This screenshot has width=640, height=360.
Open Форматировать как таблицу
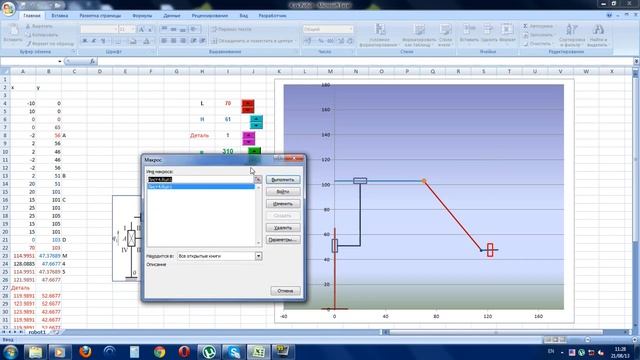click(x=419, y=35)
